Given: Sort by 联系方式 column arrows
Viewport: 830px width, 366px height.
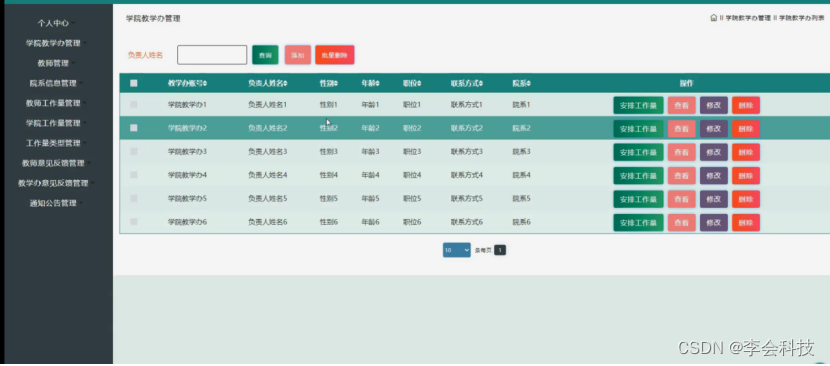Looking at the screenshot, I should (481, 84).
